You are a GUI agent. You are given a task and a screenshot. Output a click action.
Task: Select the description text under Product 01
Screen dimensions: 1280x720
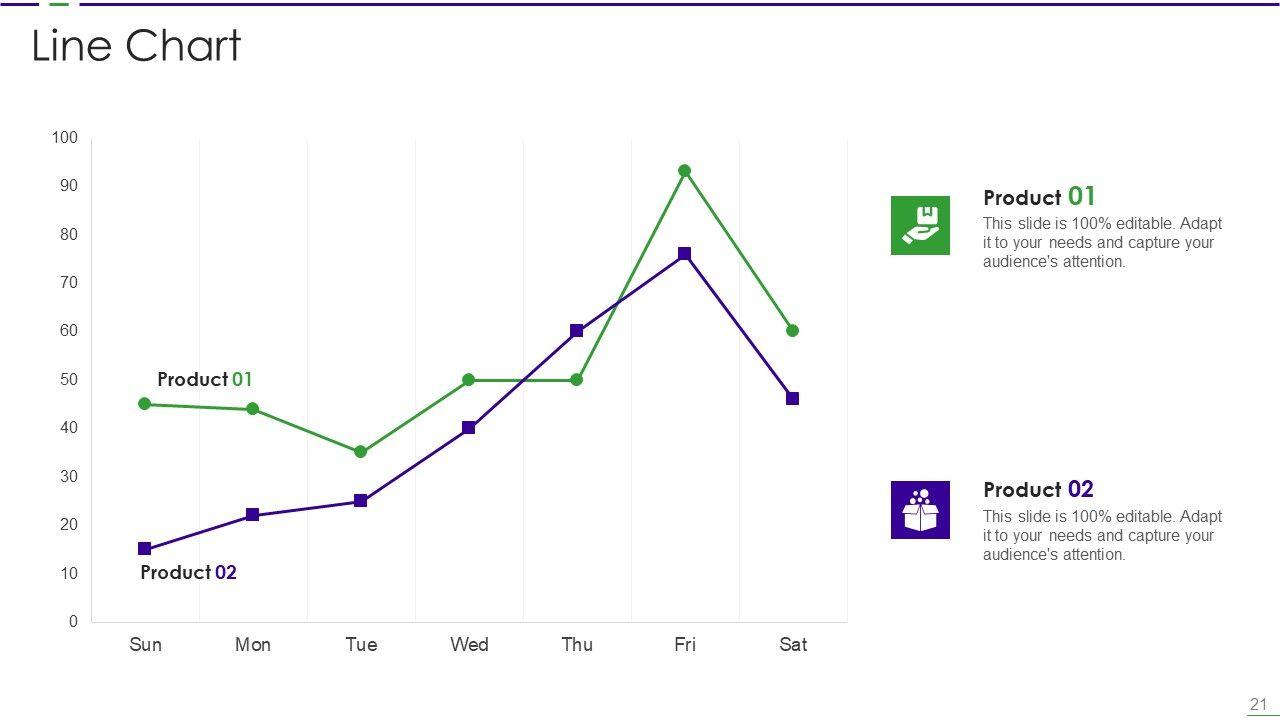point(1102,243)
